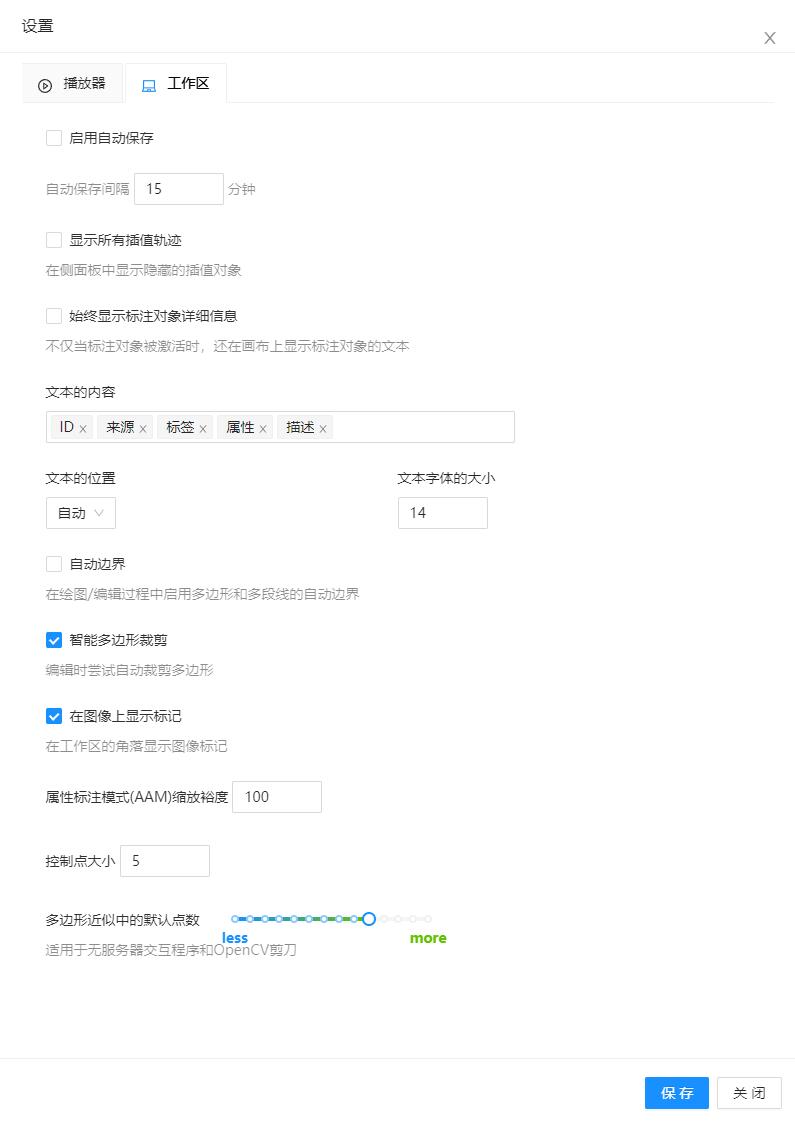Remove the 来源 tag from text content

[x=143, y=429]
